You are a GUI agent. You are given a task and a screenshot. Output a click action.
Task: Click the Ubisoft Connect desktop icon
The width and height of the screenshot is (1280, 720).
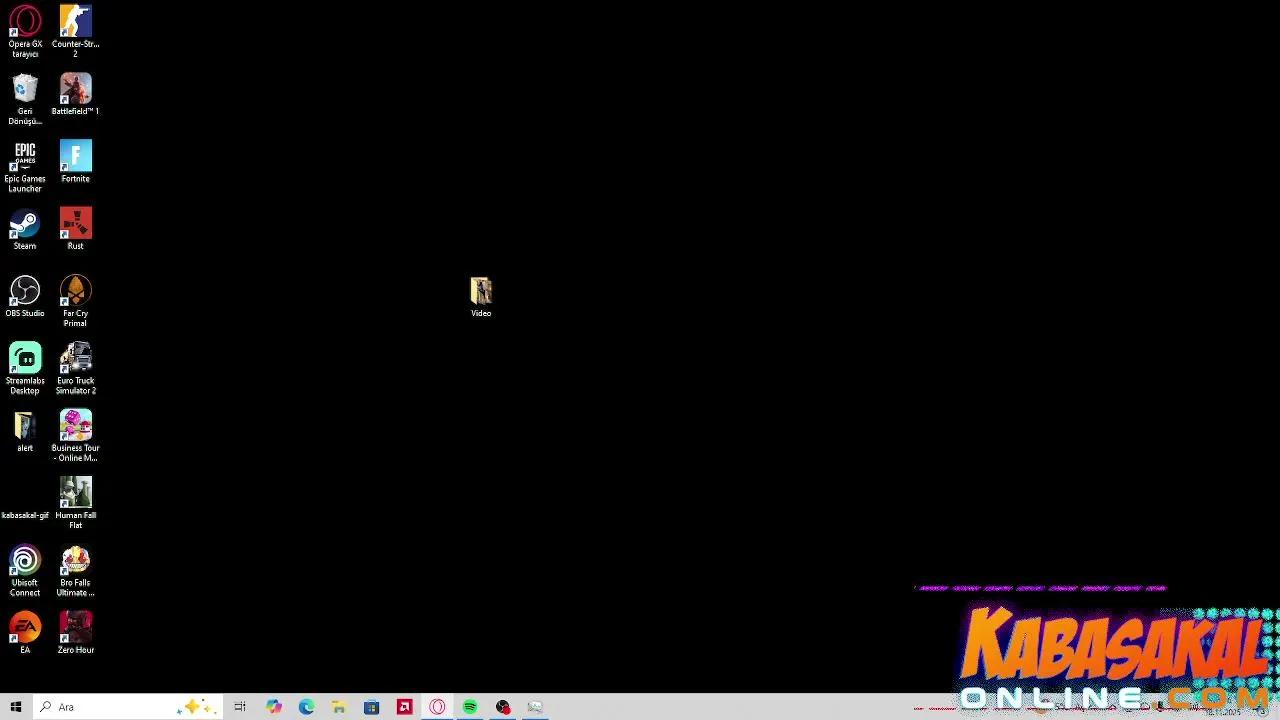coord(25,570)
